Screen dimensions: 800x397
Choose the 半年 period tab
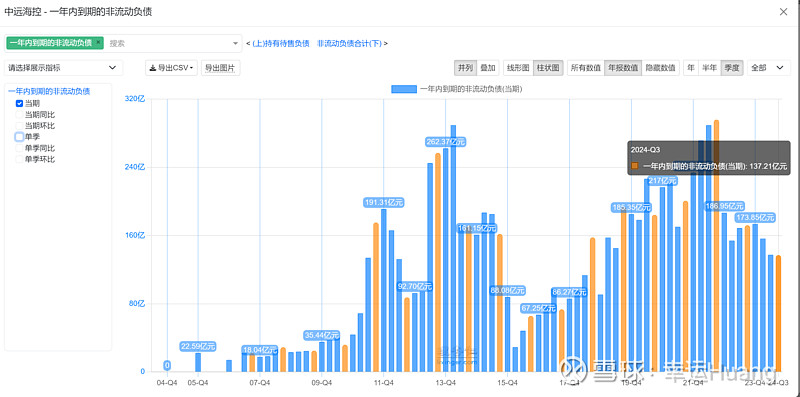click(709, 67)
